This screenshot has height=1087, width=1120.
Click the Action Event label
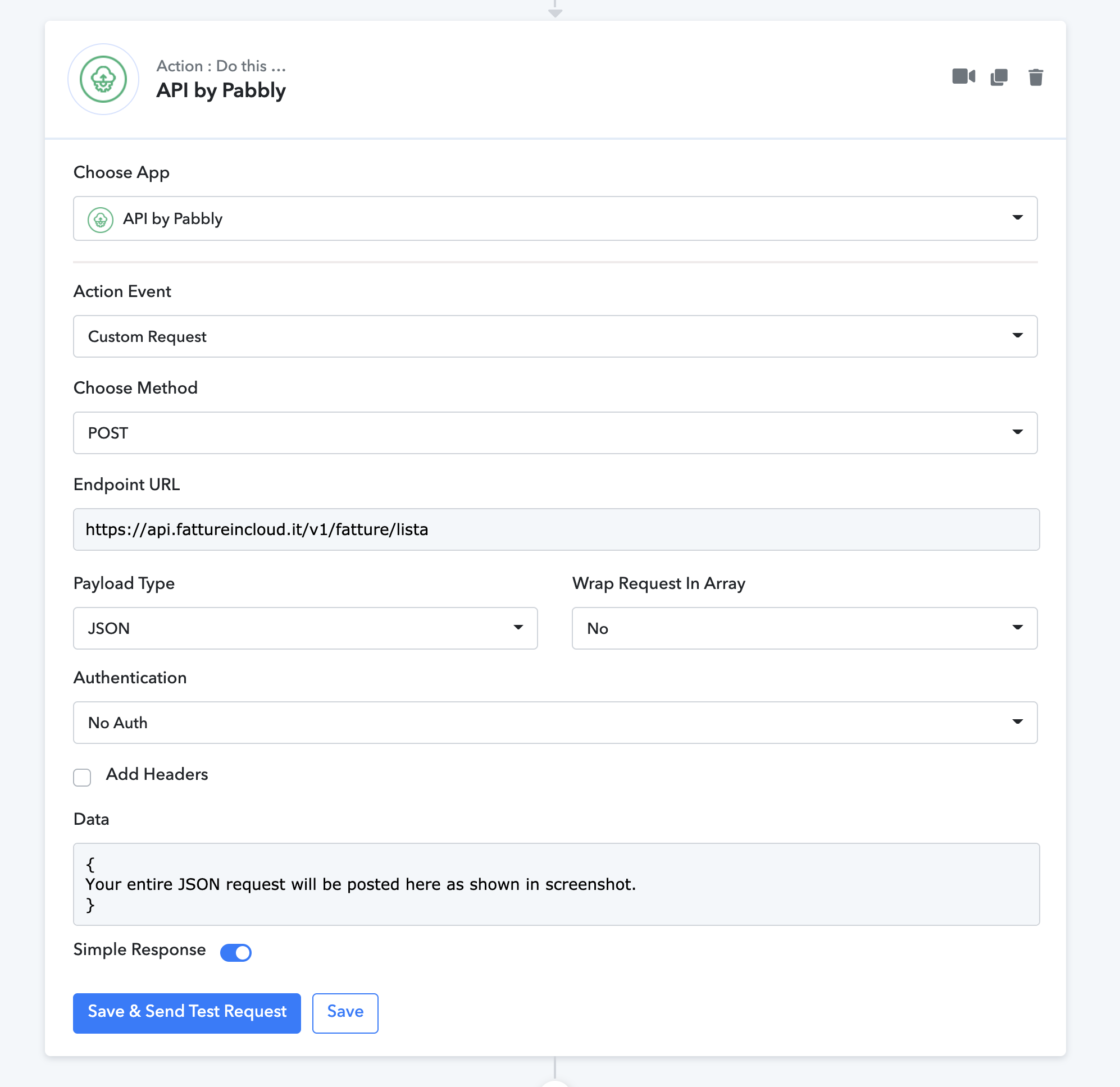[x=122, y=291]
